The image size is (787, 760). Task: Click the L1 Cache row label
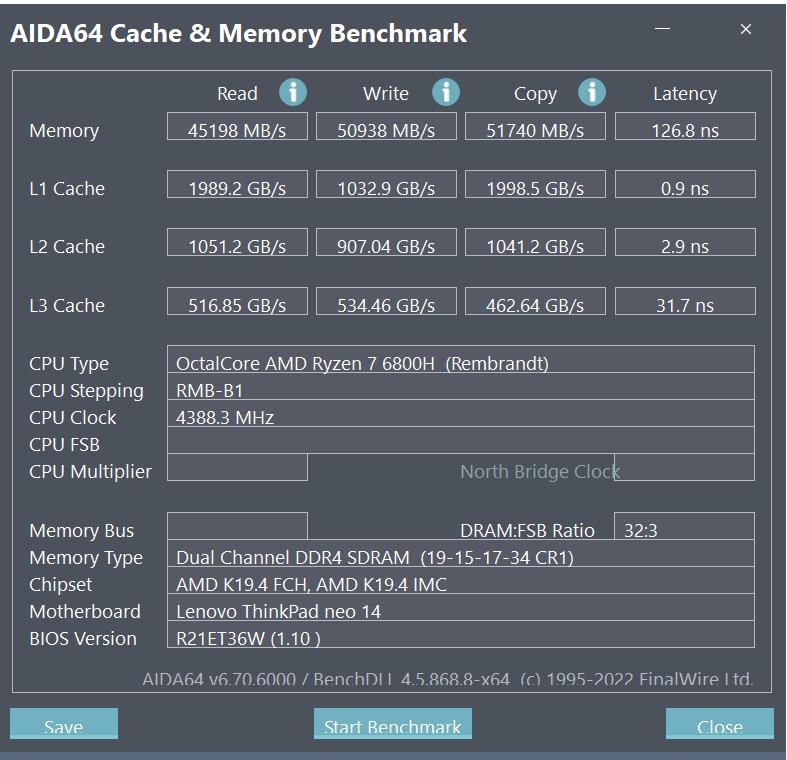67,189
